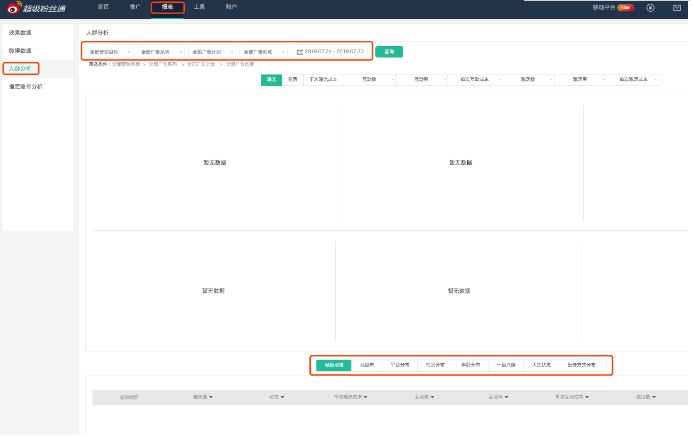The height and width of the screenshot is (439, 693).
Task: Click sort arrow on second table column
Action: tap(211, 397)
